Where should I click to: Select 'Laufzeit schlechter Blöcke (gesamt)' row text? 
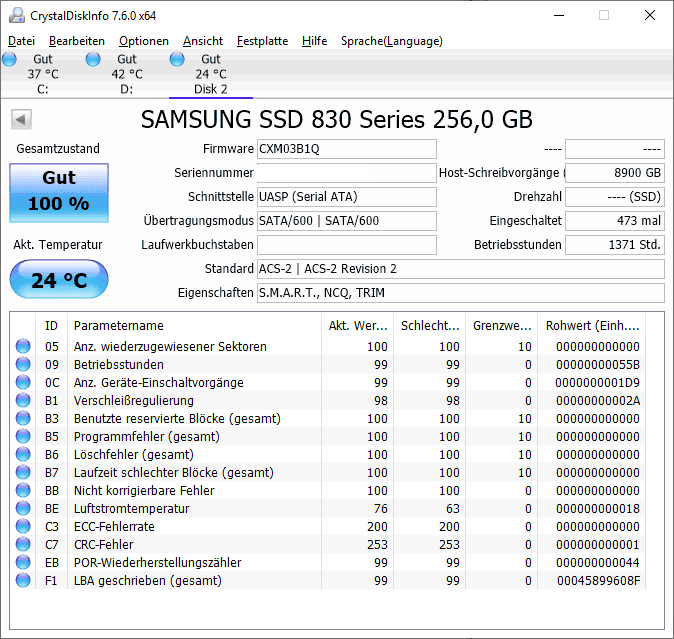[x=174, y=472]
